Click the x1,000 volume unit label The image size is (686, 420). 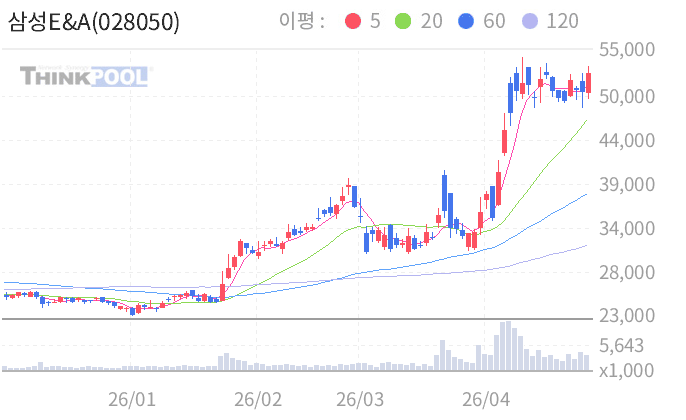click(626, 371)
